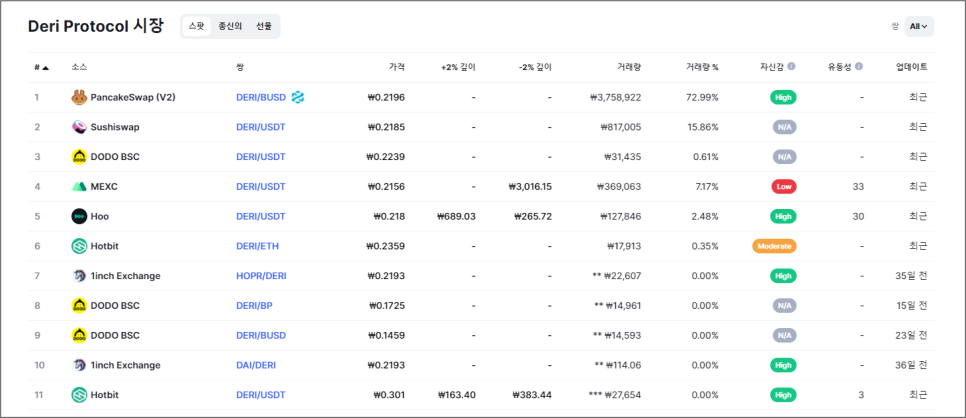Switch to the 종신의 tab
This screenshot has width=966, height=418.
(x=230, y=27)
